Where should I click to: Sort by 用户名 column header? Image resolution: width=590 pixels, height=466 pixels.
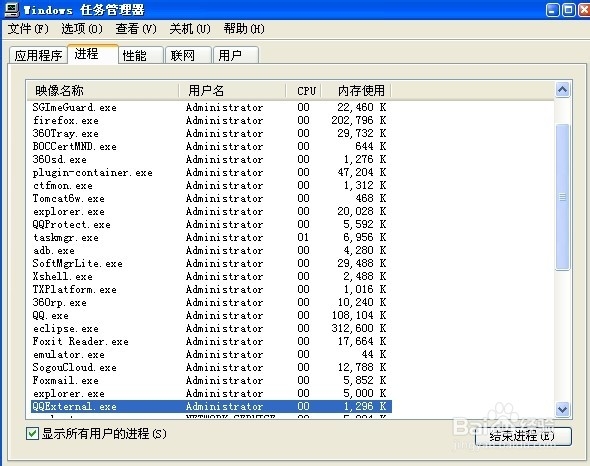click(x=232, y=91)
